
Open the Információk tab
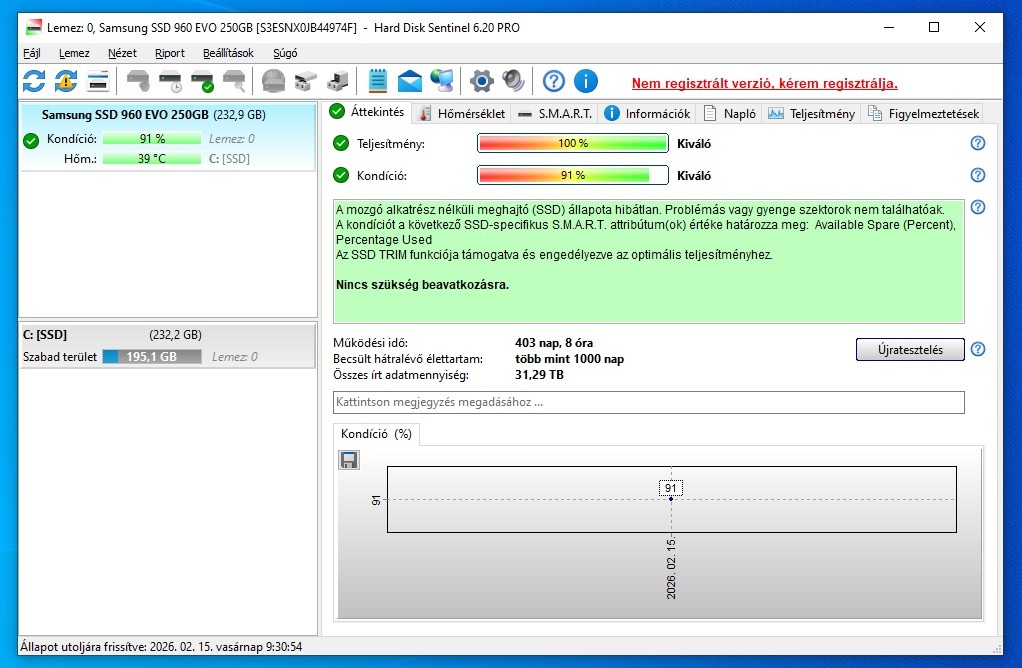pos(647,113)
